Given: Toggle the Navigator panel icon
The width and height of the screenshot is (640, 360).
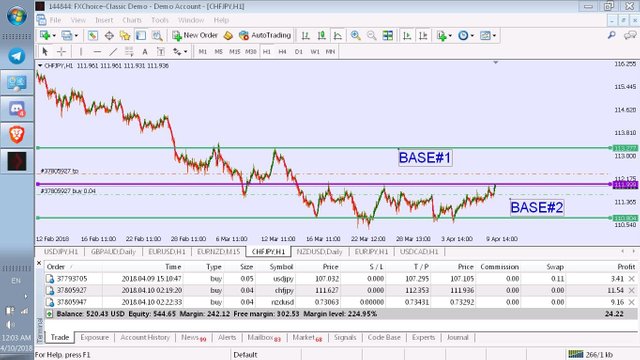Looking at the screenshot, I should [x=125, y=36].
